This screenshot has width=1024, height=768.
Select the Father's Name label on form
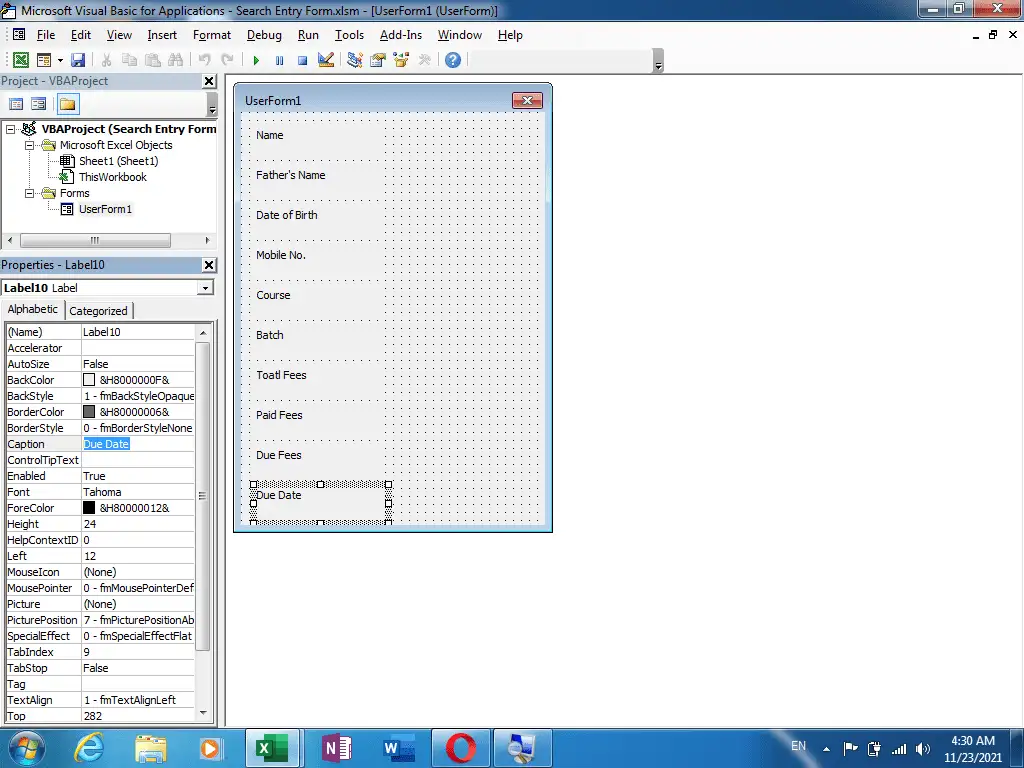coord(290,175)
